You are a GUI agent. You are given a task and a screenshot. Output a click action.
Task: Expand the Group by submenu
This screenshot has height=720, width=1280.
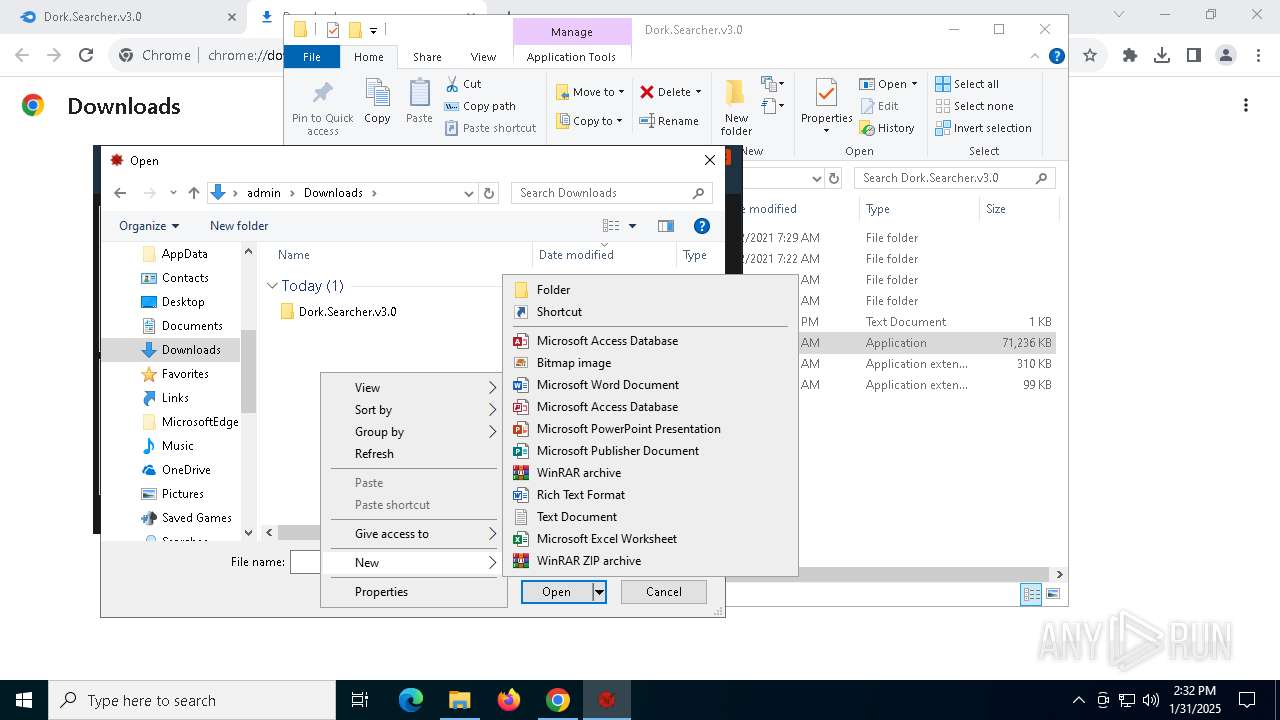pos(412,432)
